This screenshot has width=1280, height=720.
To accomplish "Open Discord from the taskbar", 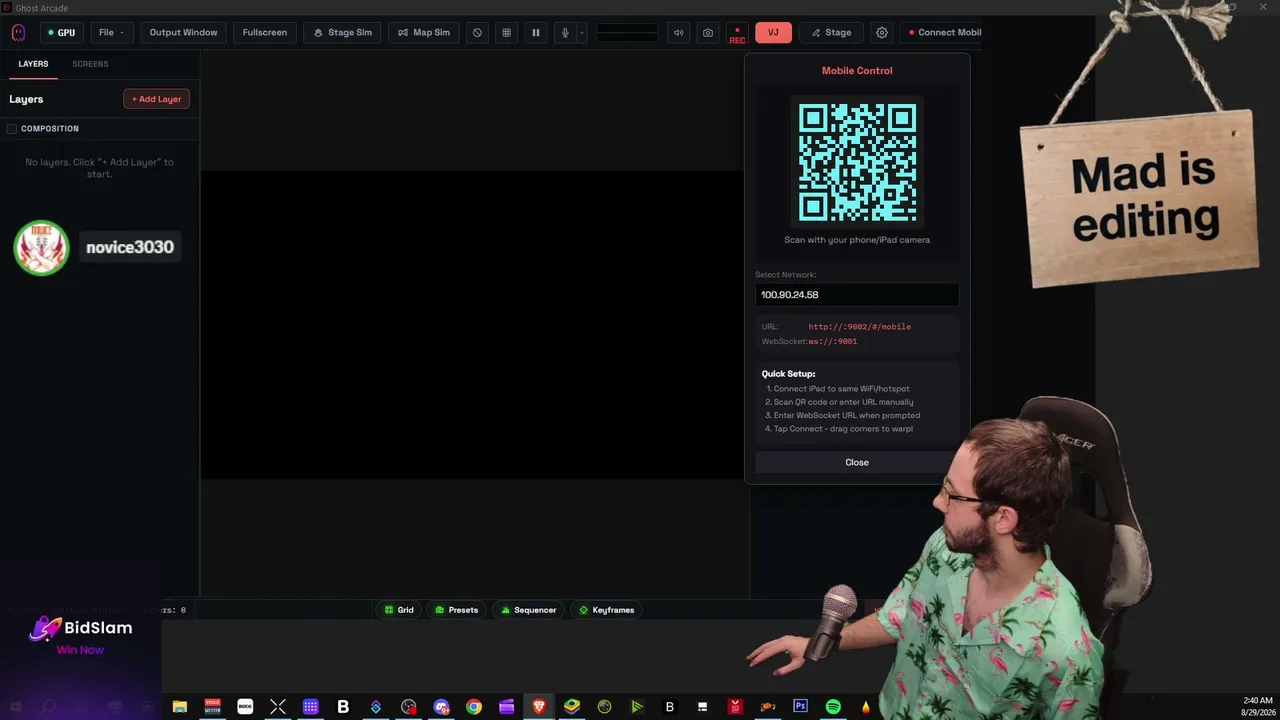I will (441, 707).
